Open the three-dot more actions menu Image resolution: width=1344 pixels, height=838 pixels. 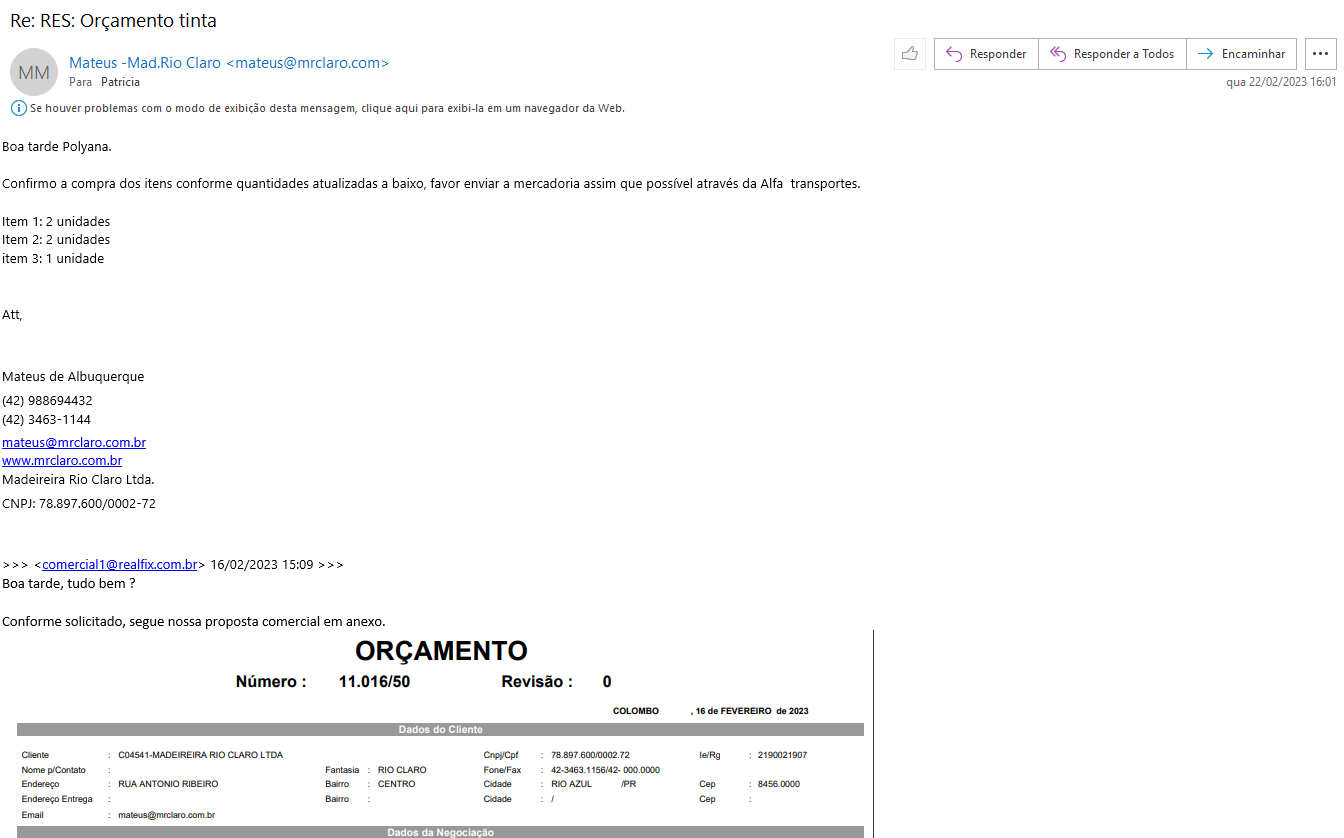click(1320, 54)
